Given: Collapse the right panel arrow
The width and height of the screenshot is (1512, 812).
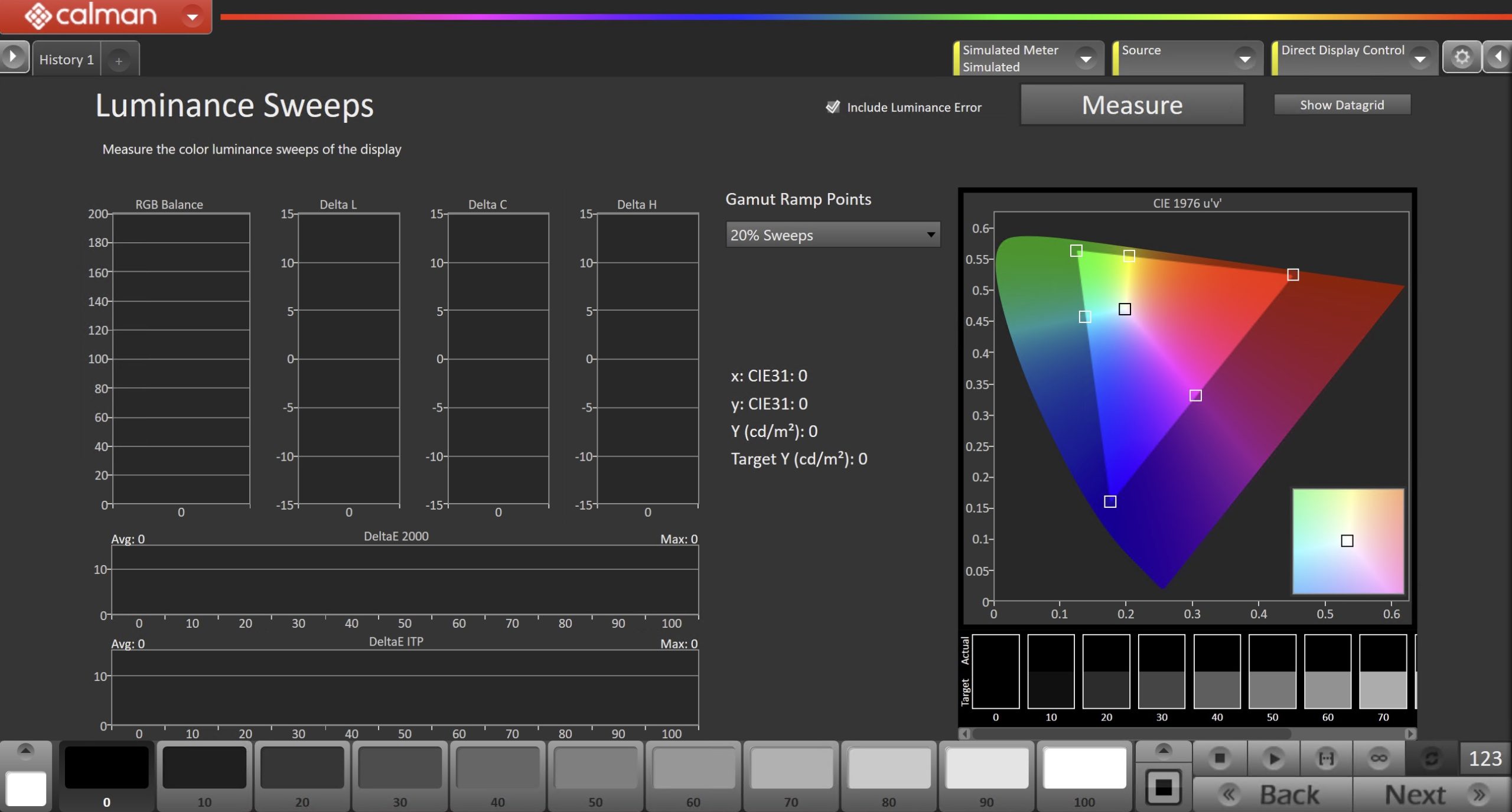Looking at the screenshot, I should (x=1498, y=57).
